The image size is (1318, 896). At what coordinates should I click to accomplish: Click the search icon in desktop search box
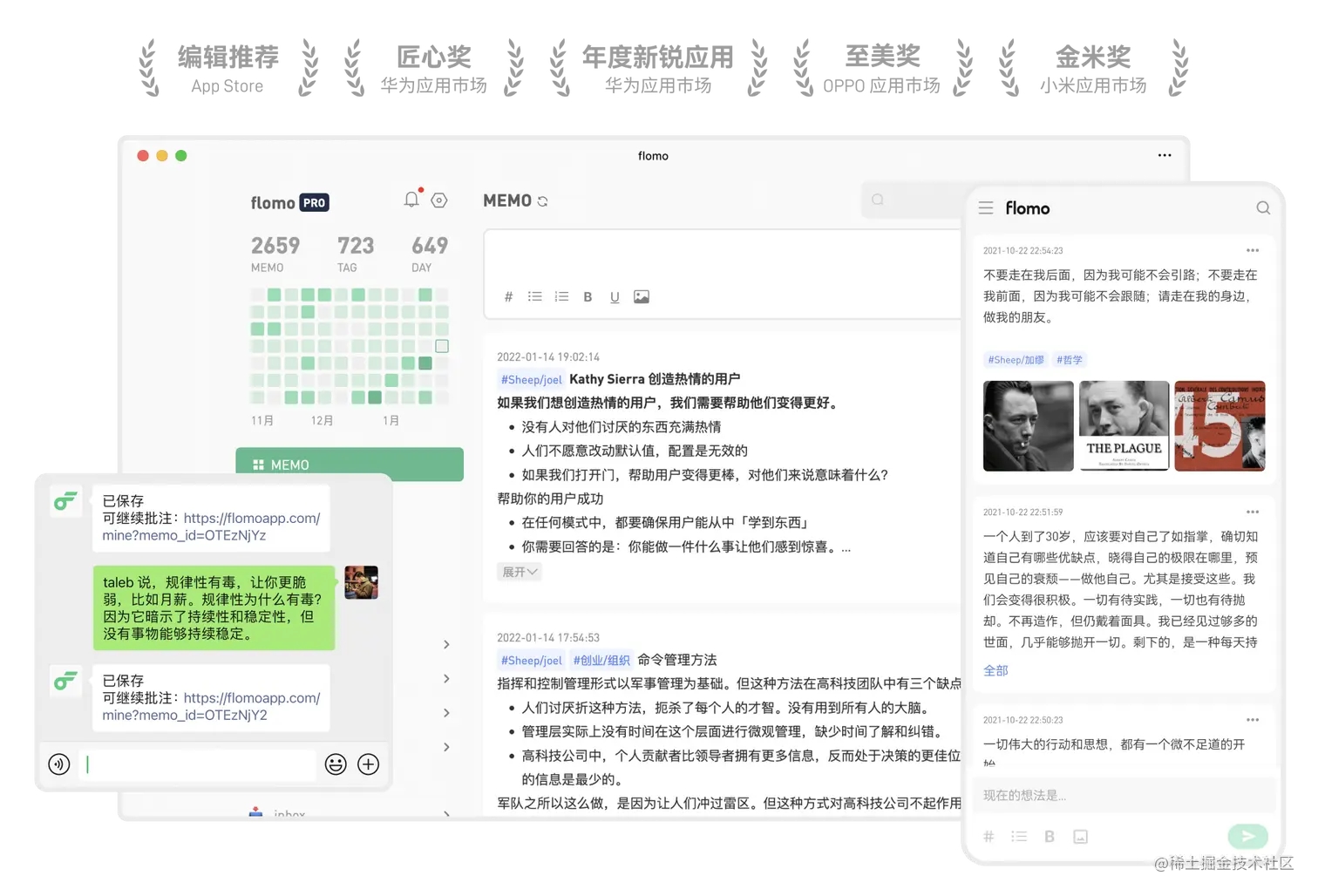tap(878, 200)
